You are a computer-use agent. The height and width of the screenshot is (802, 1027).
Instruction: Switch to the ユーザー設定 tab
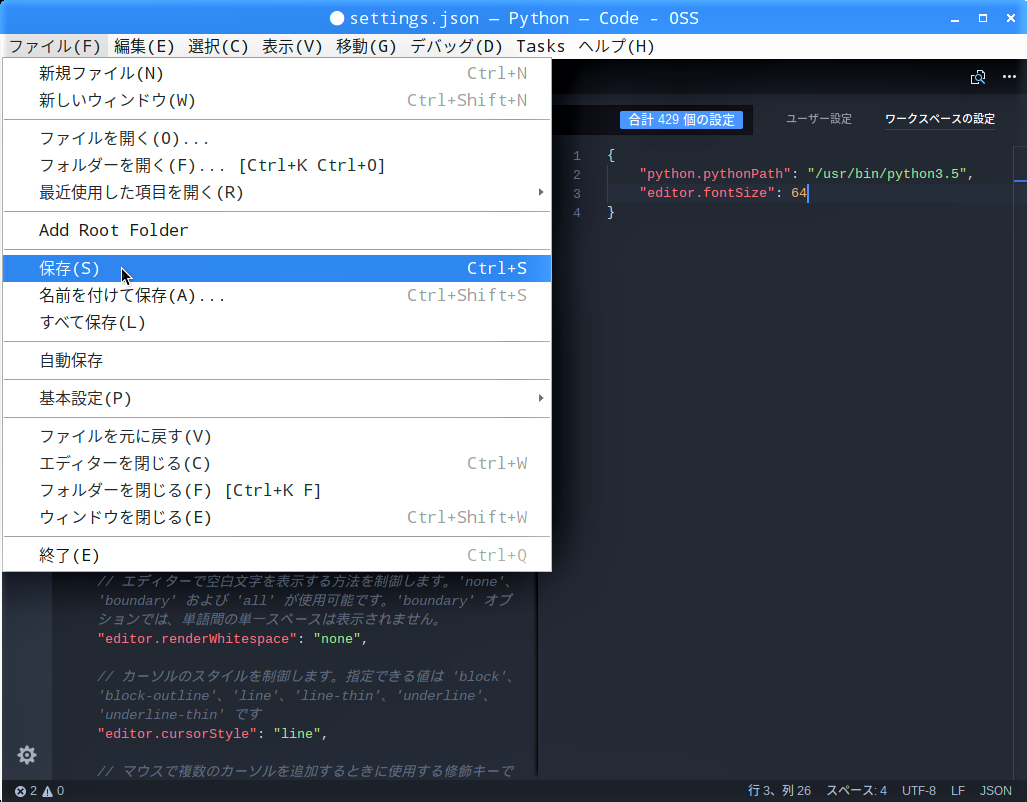(819, 119)
